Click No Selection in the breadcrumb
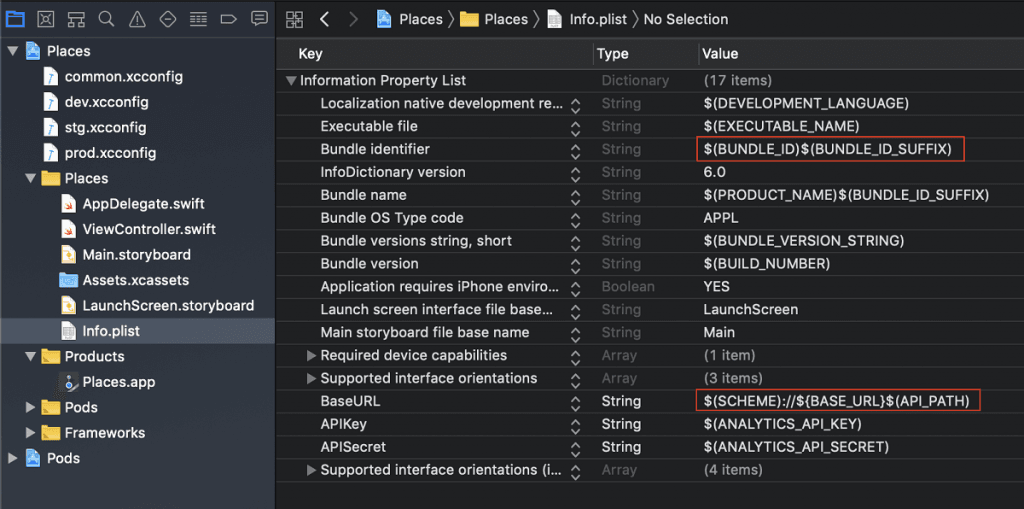 [686, 20]
